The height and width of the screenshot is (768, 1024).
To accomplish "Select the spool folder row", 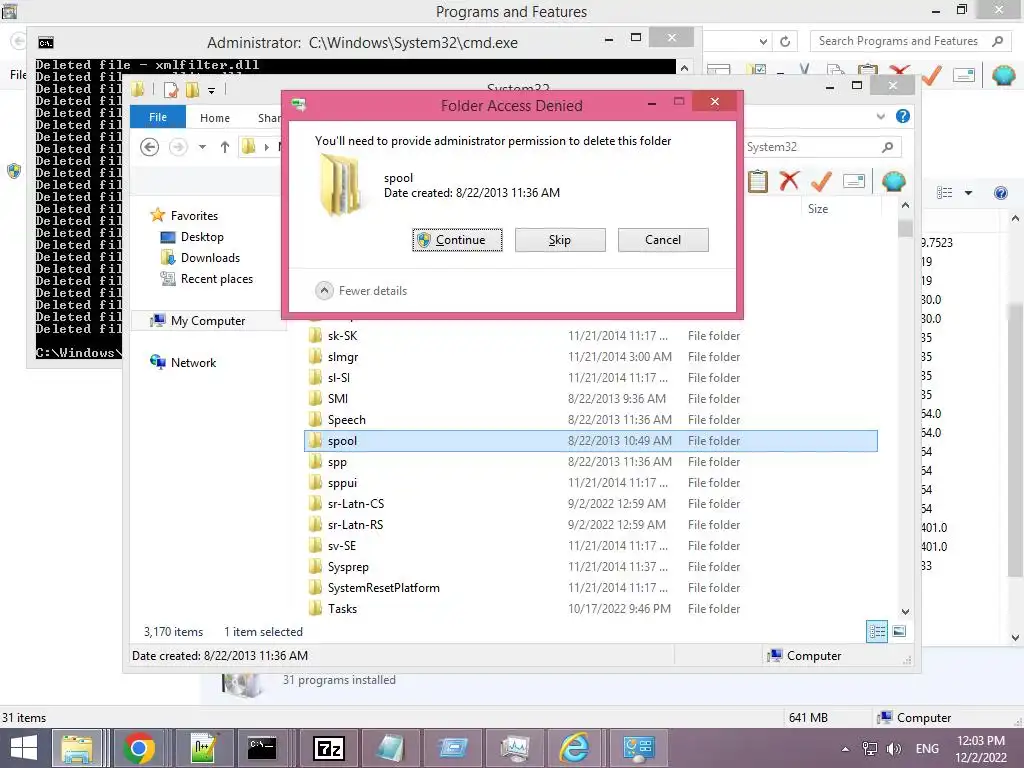I will coord(590,441).
